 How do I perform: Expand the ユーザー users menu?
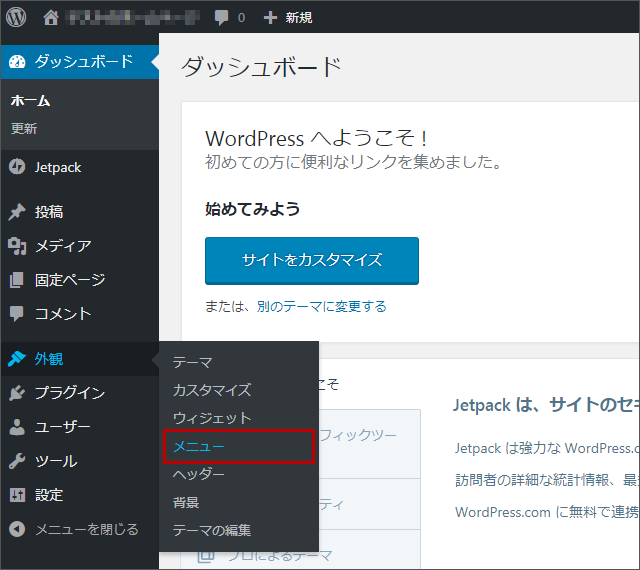[x=63, y=427]
